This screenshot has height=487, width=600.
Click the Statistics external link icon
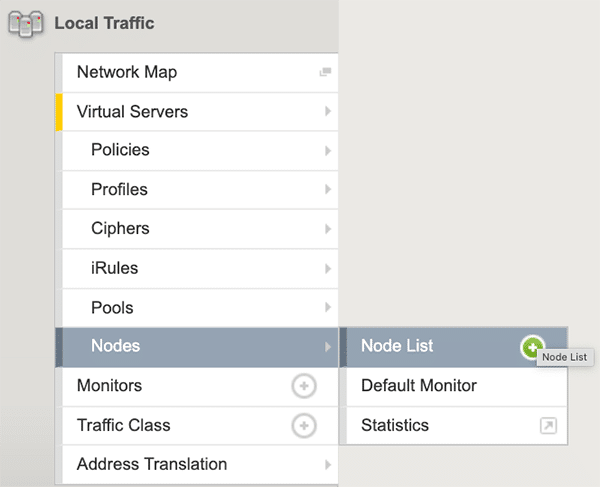pos(548,426)
